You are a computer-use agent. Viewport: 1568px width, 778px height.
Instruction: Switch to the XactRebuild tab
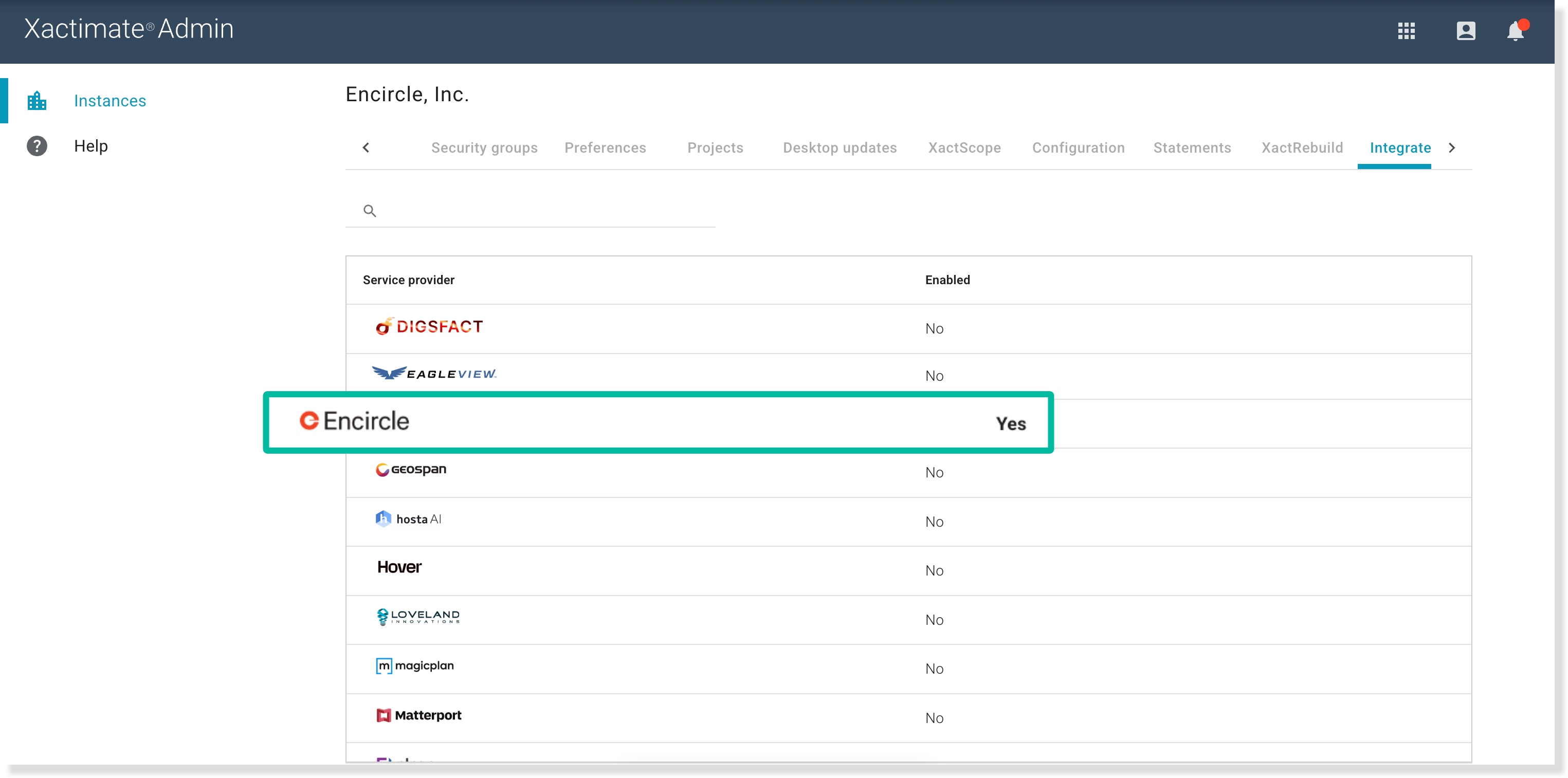1302,148
